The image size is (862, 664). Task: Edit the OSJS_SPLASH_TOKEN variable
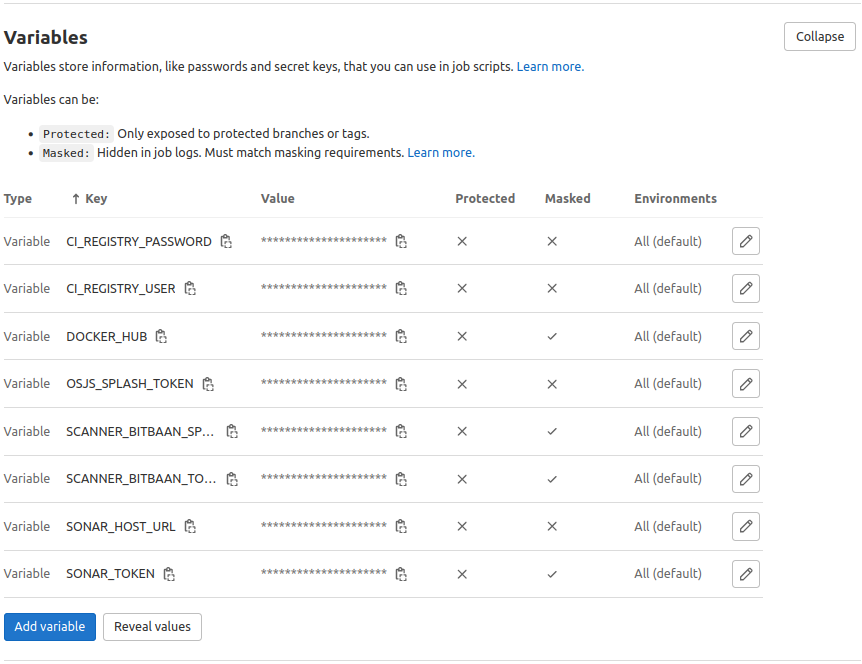tap(745, 384)
